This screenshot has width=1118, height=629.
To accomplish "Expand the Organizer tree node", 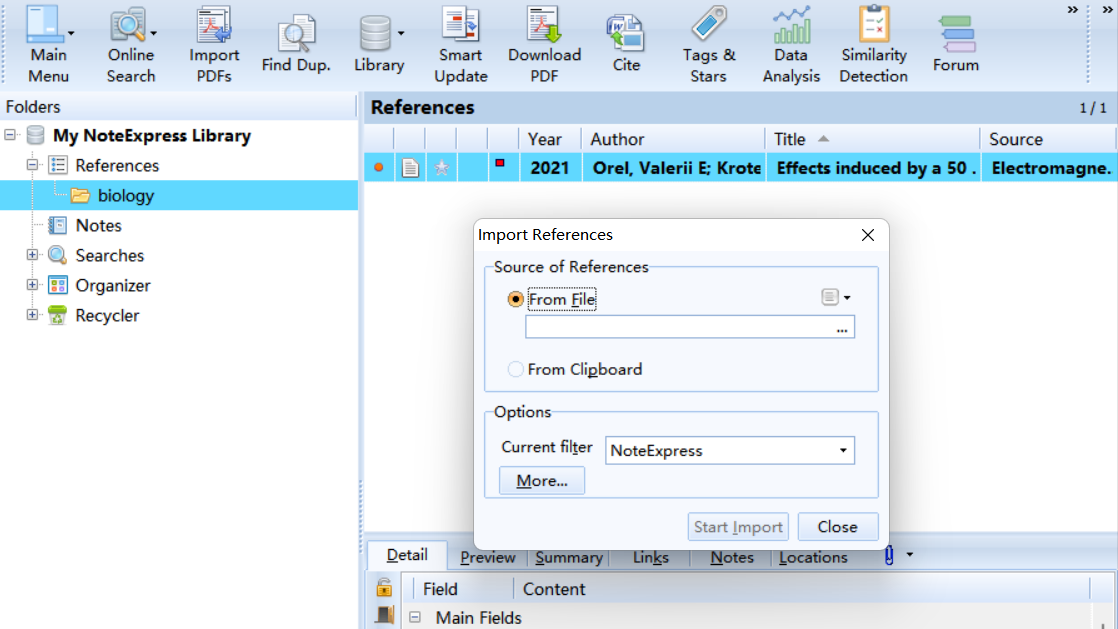I will click(x=32, y=285).
